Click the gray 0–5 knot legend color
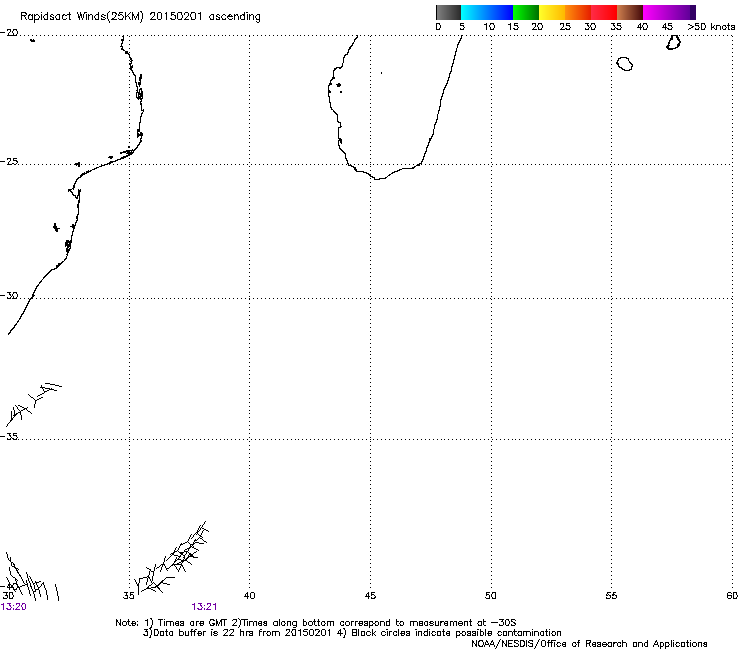Image resolution: width=740 pixels, height=650 pixels. tap(448, 12)
